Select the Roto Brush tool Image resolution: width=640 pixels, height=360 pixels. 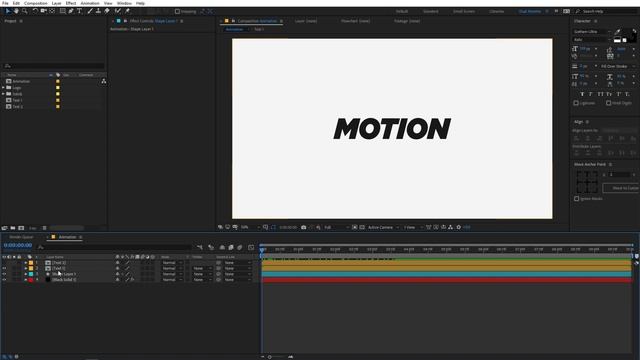pyautogui.click(x=118, y=11)
